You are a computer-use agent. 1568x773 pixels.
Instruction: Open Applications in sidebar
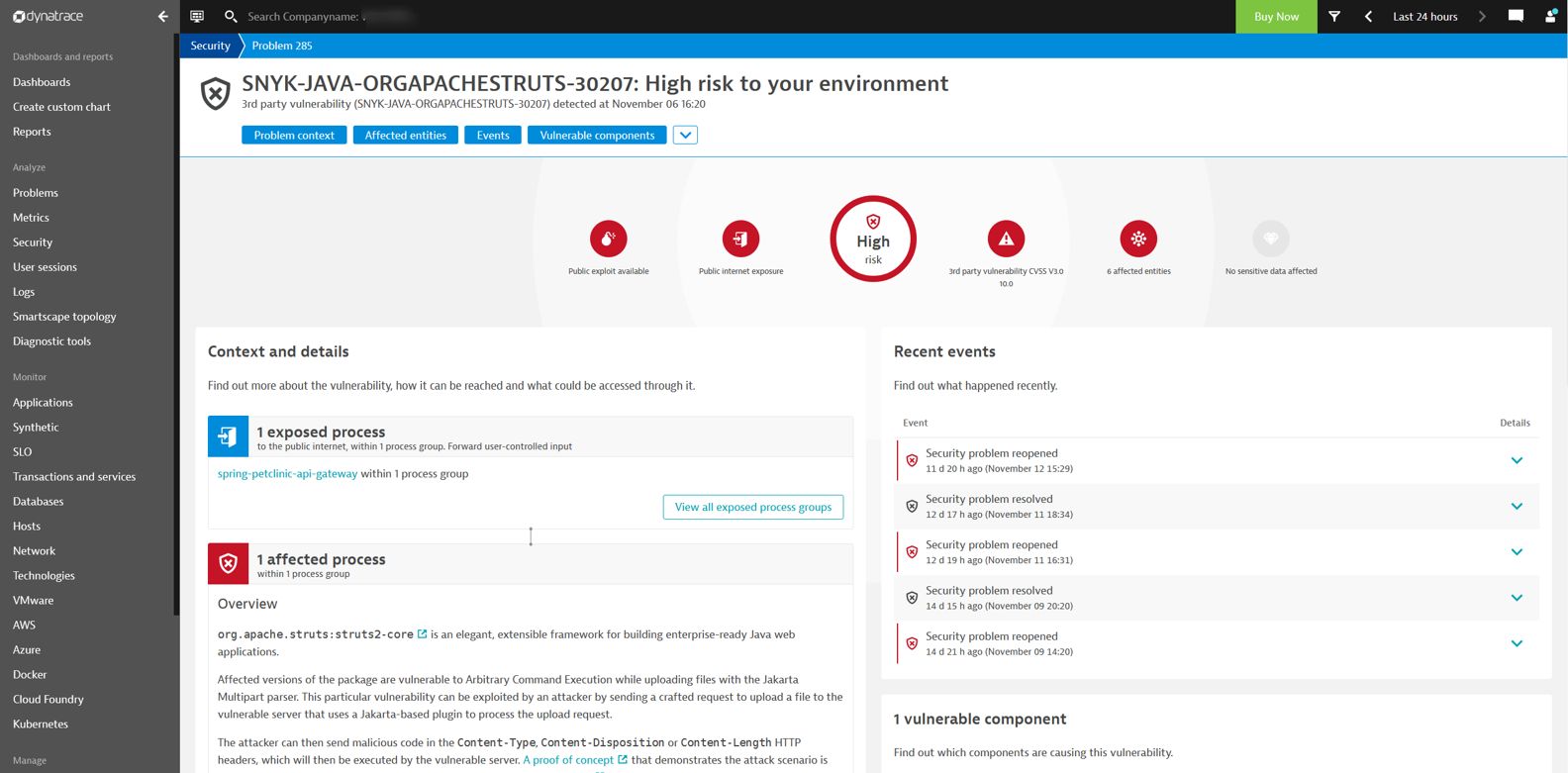tap(43, 403)
